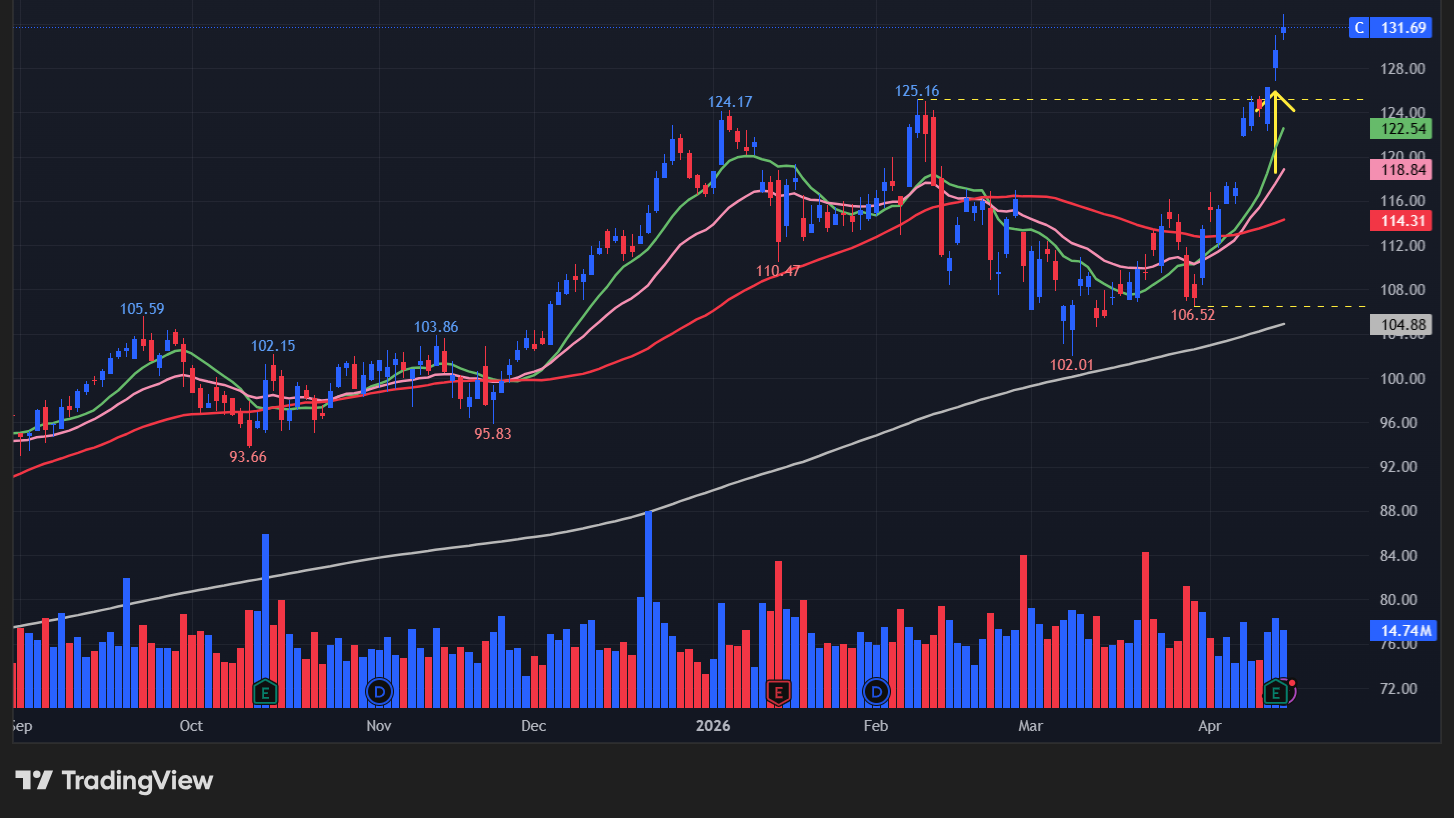Image resolution: width=1454 pixels, height=818 pixels.
Task: Click the 102.01 low price annotation
Action: (1071, 365)
